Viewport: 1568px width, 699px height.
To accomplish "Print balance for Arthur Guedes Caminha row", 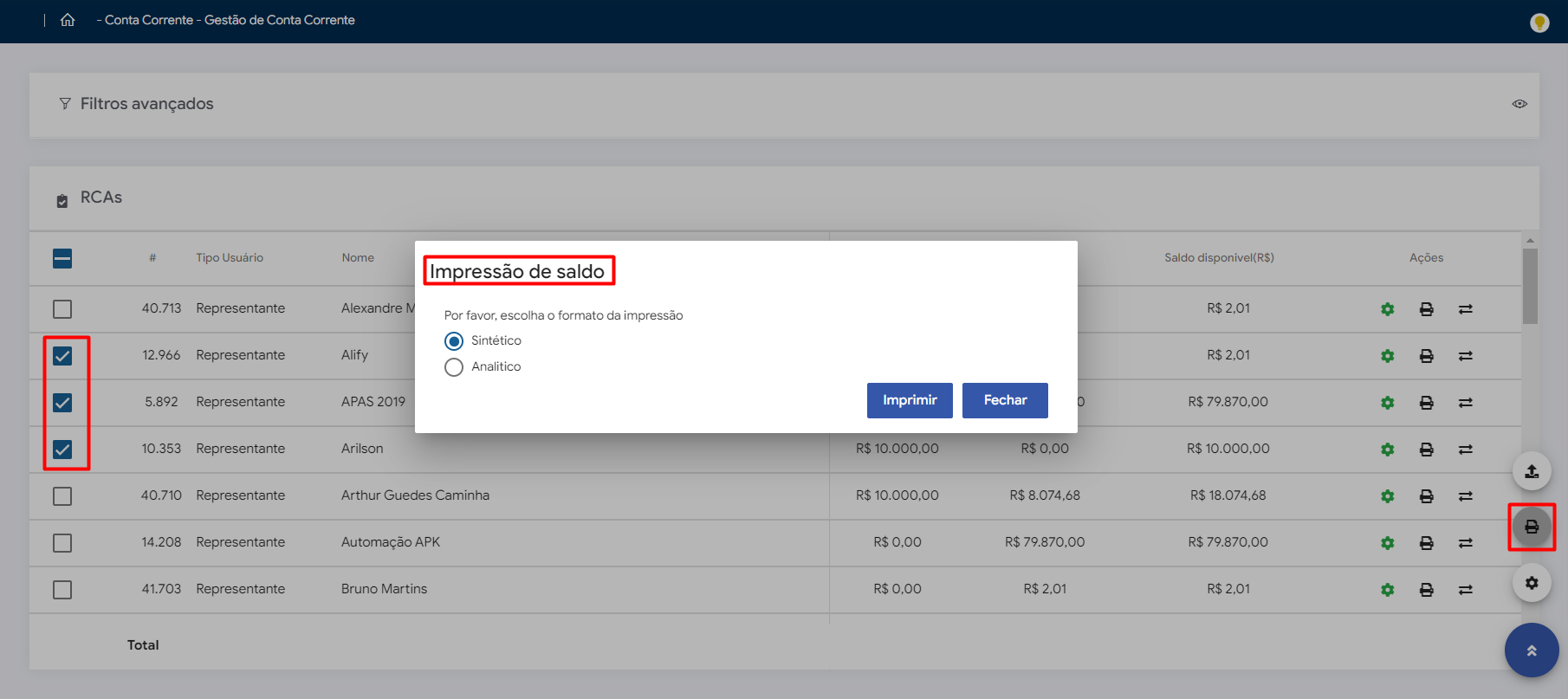I will click(x=1426, y=496).
